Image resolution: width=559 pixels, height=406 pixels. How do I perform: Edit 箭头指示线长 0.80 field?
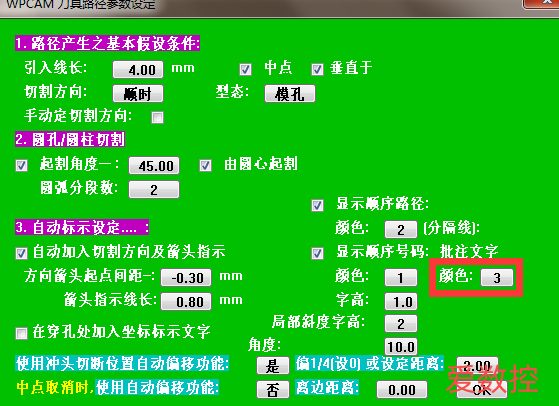tap(186, 302)
